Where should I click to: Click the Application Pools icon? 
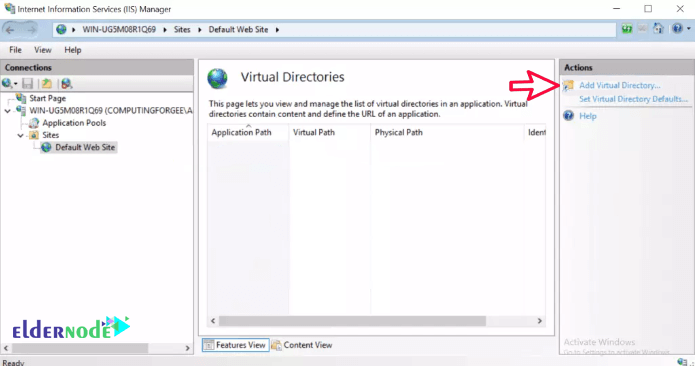pos(34,123)
